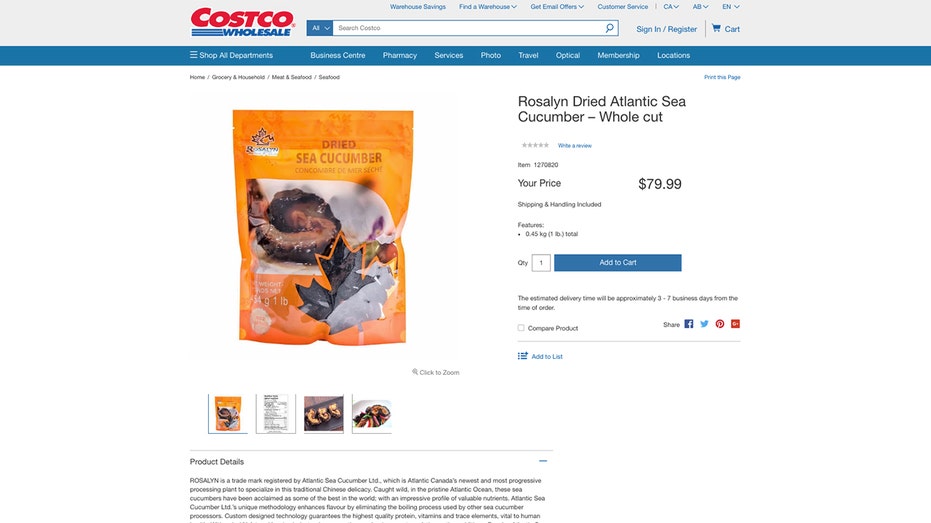The height and width of the screenshot is (523, 931).
Task: Click the Add to Cart button
Action: click(618, 262)
